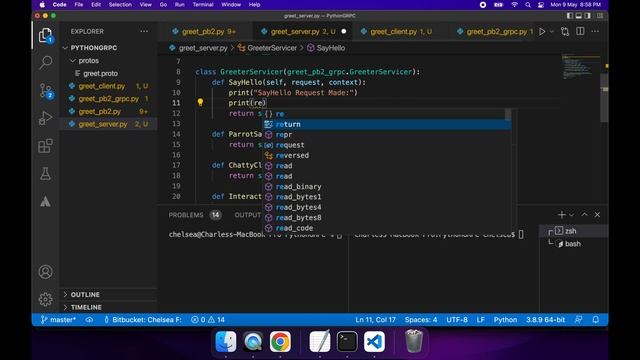Select greet_server.py in explorer
This screenshot has height=360, width=640.
109,124
